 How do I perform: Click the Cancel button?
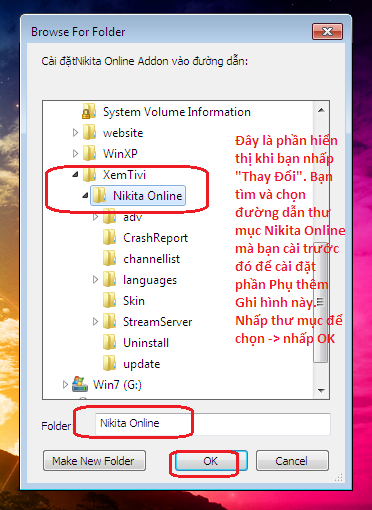click(x=292, y=461)
